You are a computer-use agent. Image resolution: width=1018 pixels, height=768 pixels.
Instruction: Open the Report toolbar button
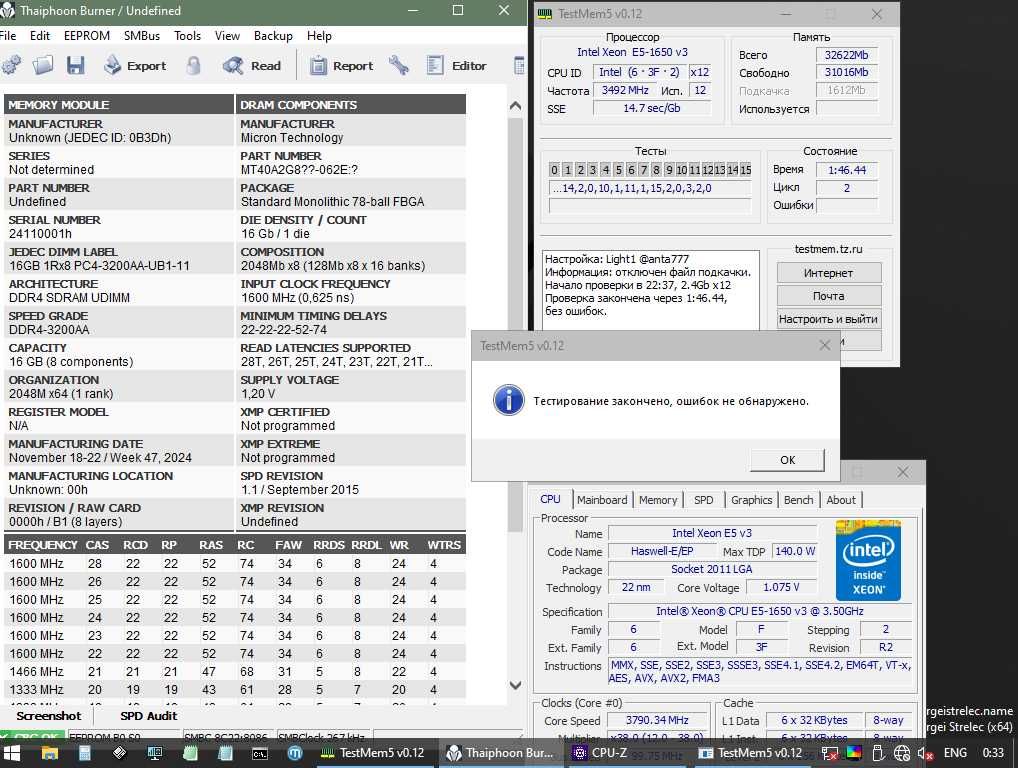click(341, 66)
